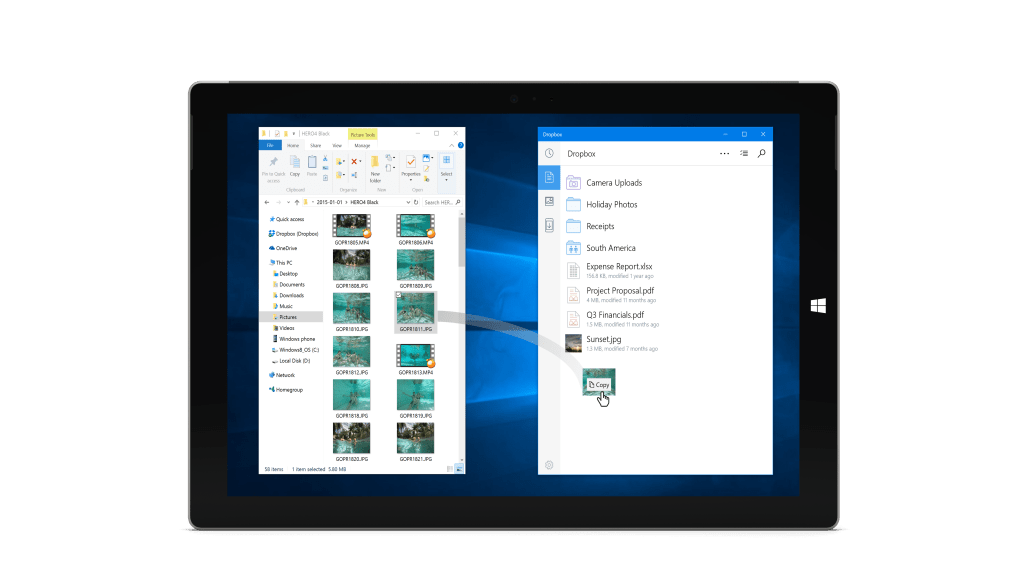Click the Dropbox search magnifier icon
The width and height of the screenshot is (1024, 576).
click(761, 153)
